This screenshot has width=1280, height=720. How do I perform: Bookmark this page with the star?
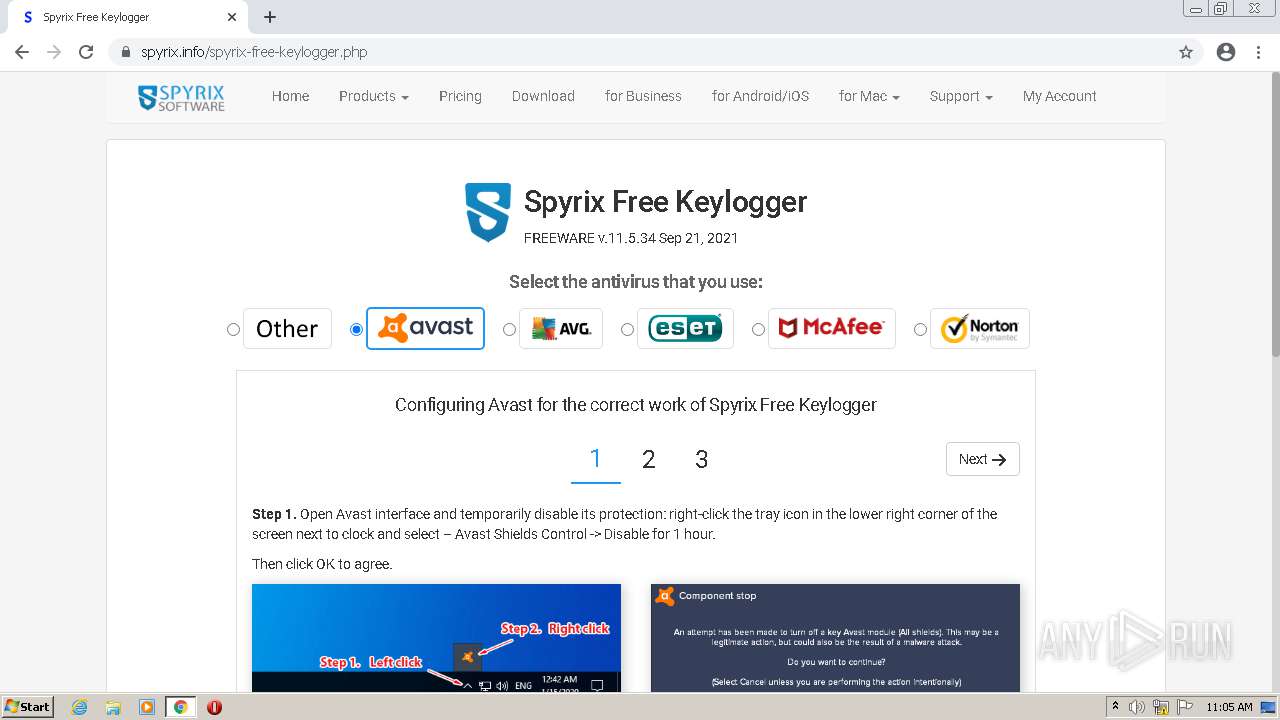[x=1186, y=52]
